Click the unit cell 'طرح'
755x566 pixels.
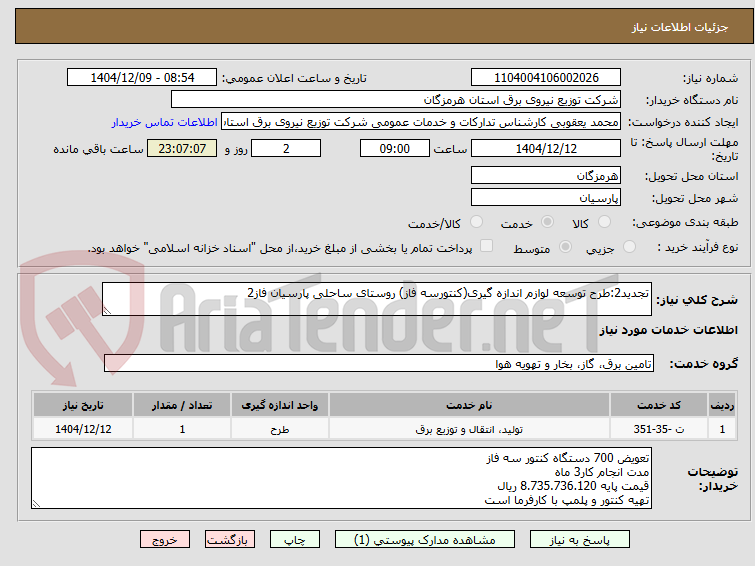[280, 429]
